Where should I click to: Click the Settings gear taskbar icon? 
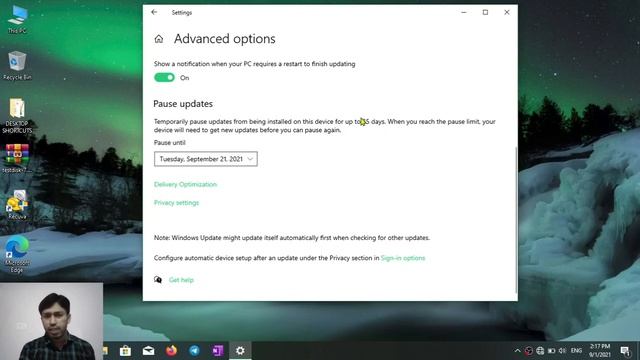tap(240, 351)
